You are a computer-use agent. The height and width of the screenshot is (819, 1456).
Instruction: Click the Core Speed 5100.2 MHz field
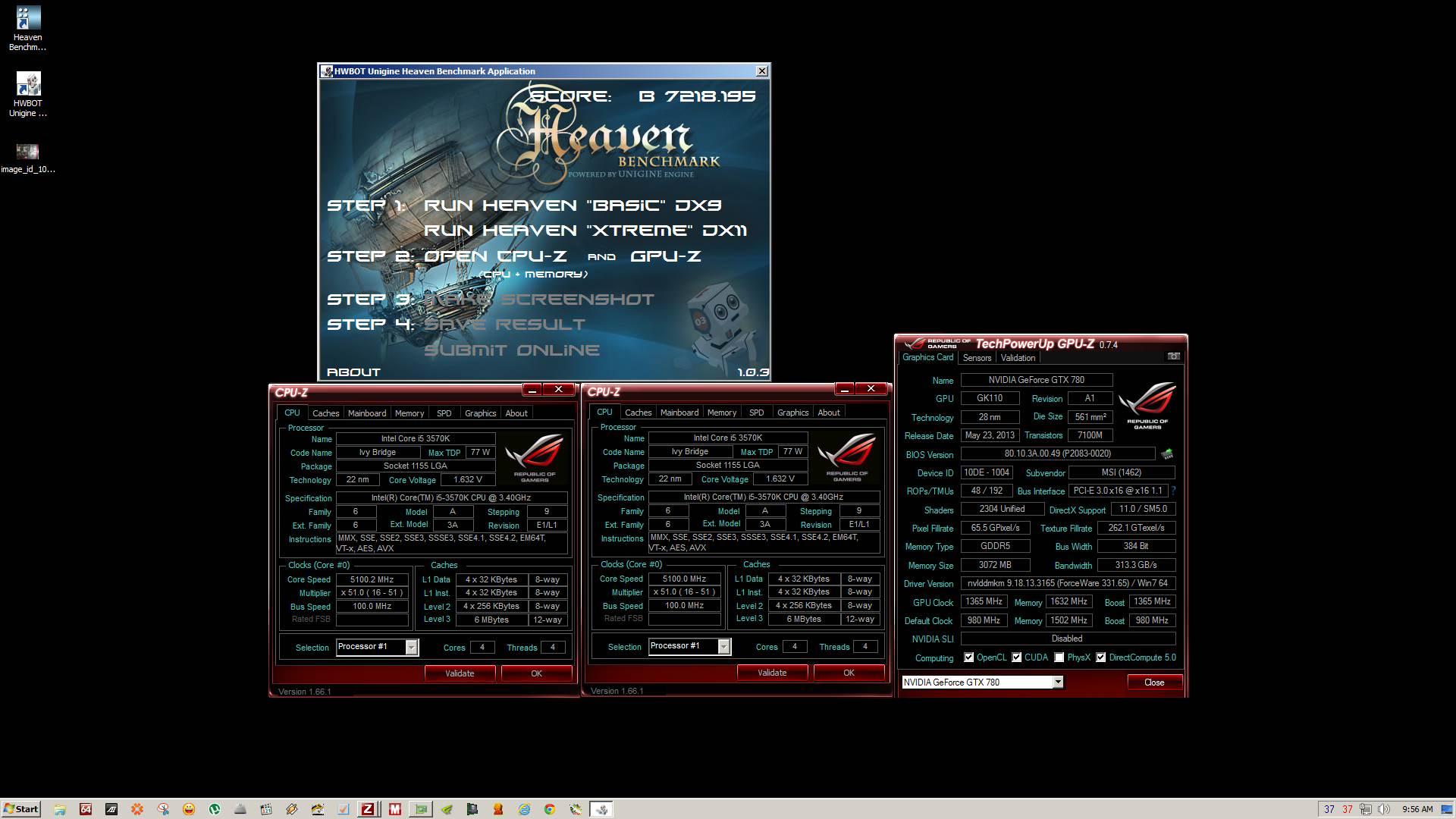point(372,579)
